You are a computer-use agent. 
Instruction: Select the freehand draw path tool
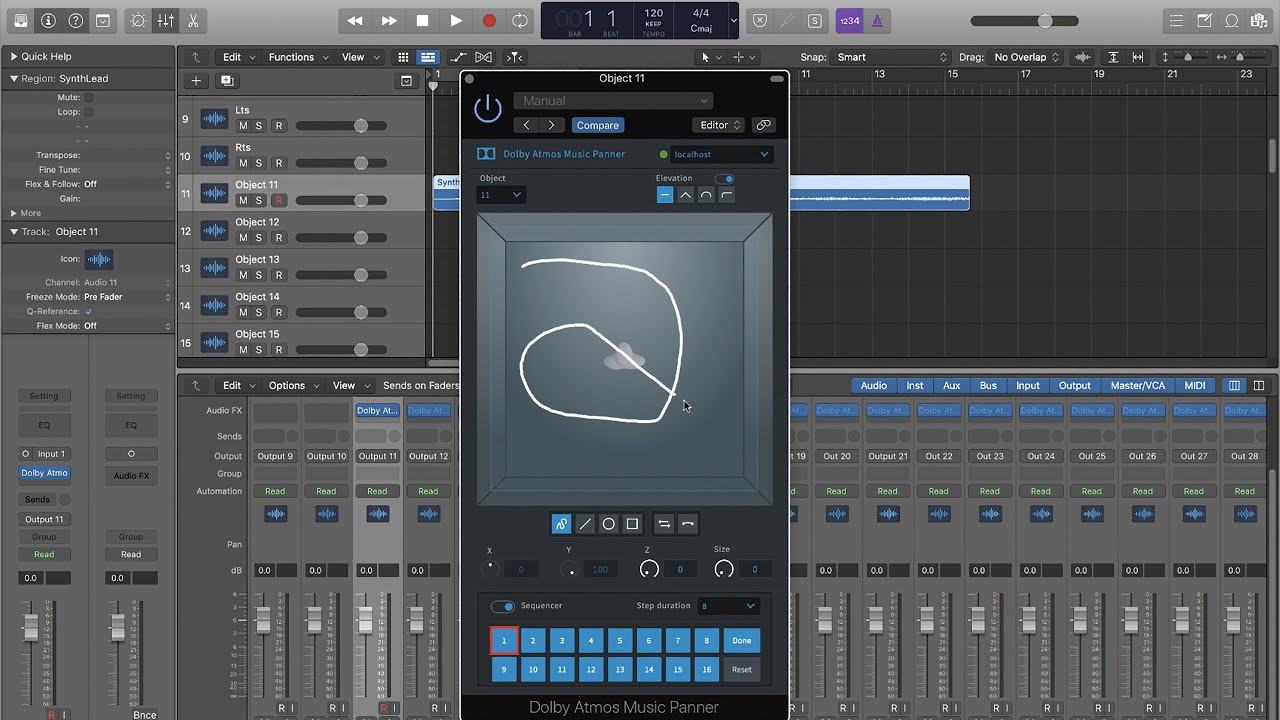(x=561, y=524)
